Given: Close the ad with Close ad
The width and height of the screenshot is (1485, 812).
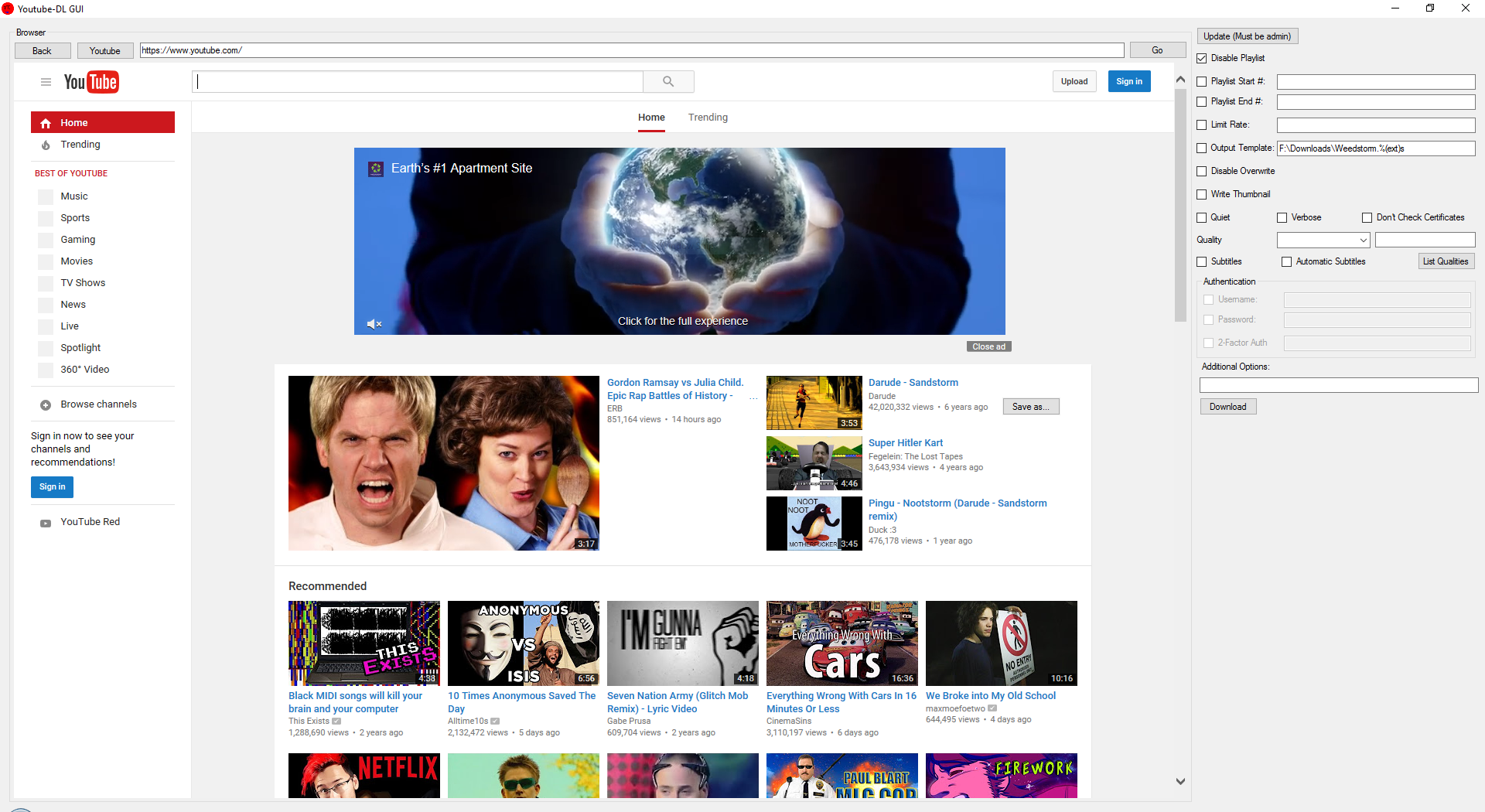Looking at the screenshot, I should click(x=988, y=346).
